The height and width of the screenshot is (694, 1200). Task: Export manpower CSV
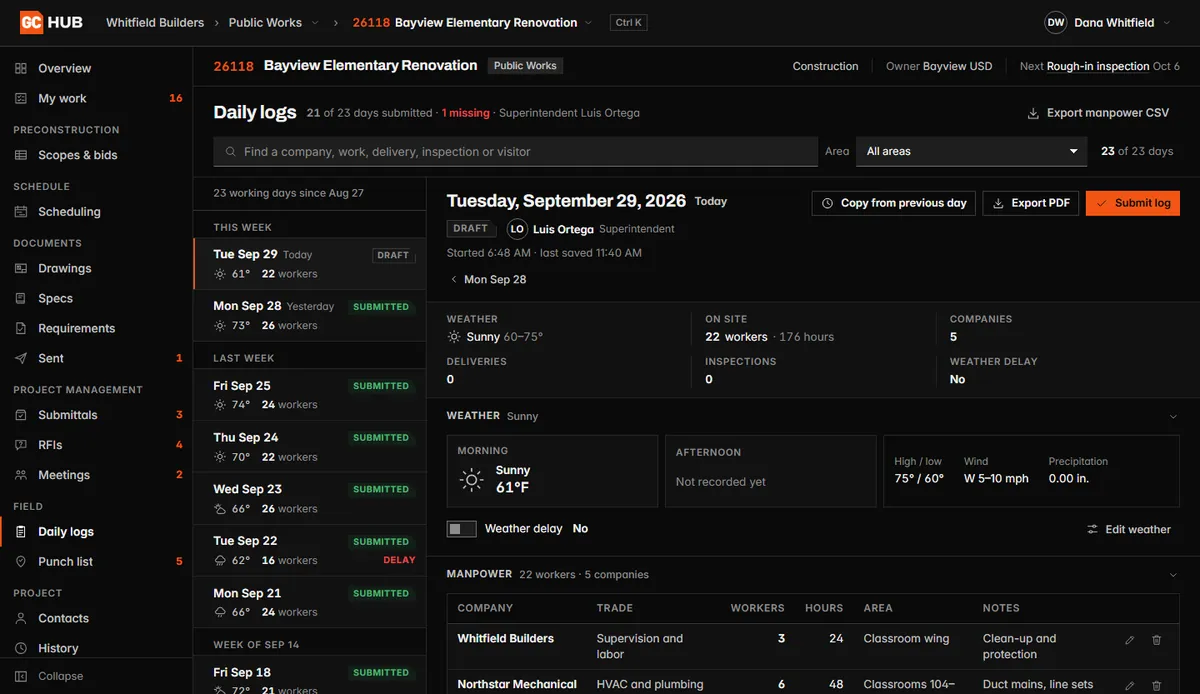point(1098,113)
